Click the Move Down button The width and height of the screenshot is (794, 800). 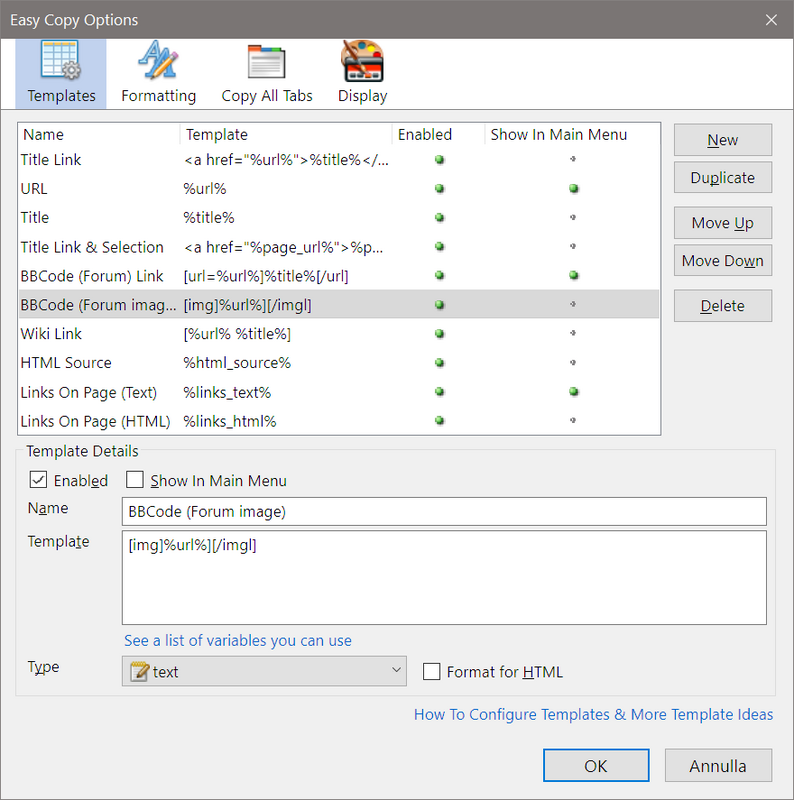723,261
